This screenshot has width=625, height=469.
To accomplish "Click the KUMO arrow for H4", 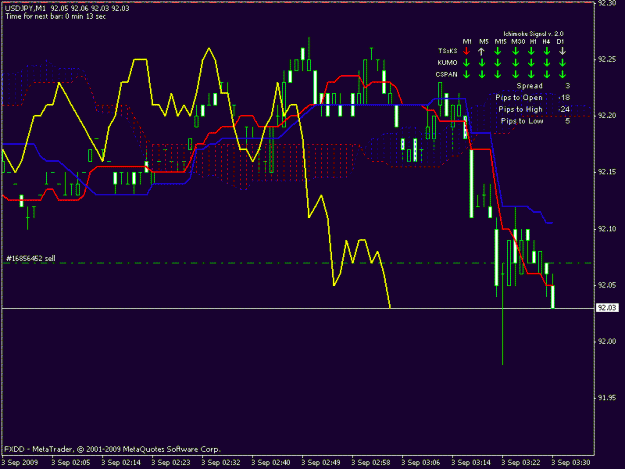I will (547, 63).
